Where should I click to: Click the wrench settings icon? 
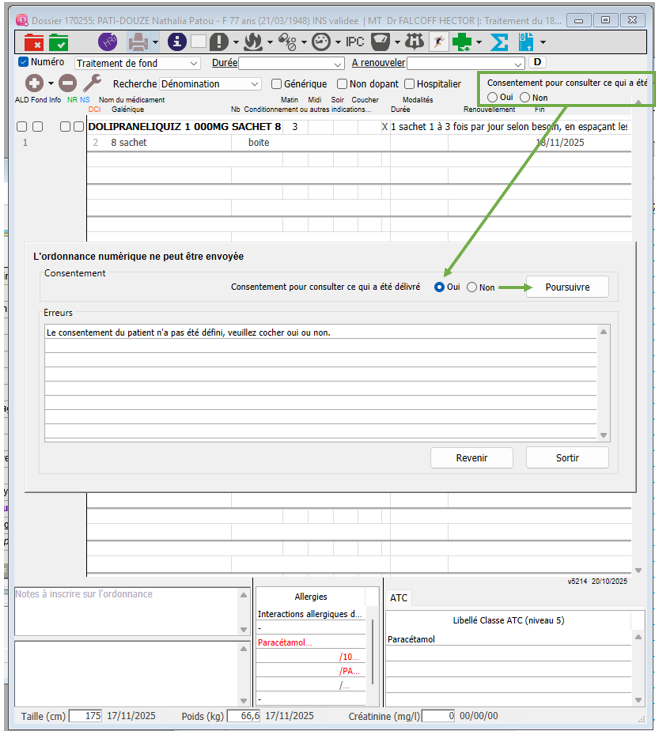point(91,84)
